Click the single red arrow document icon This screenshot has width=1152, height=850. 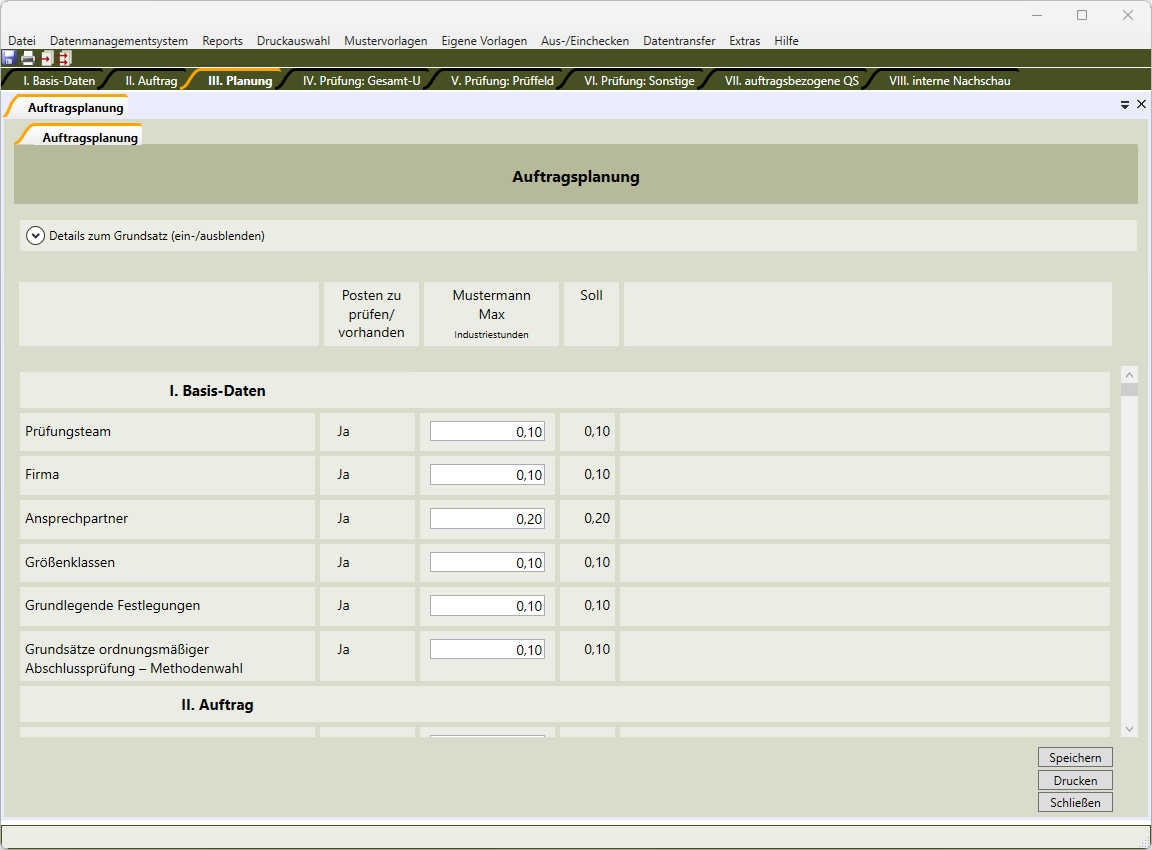pyautogui.click(x=46, y=58)
